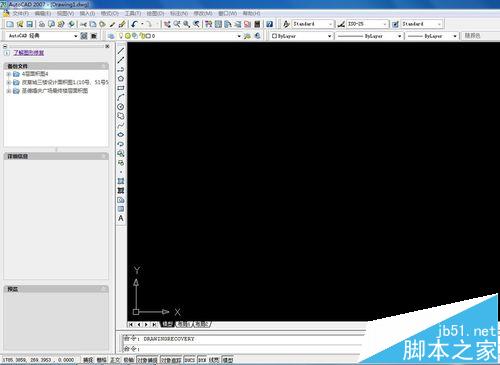Select the Spline draw tool
Image resolution: width=500 pixels, height=365 pixels.
(x=121, y=125)
